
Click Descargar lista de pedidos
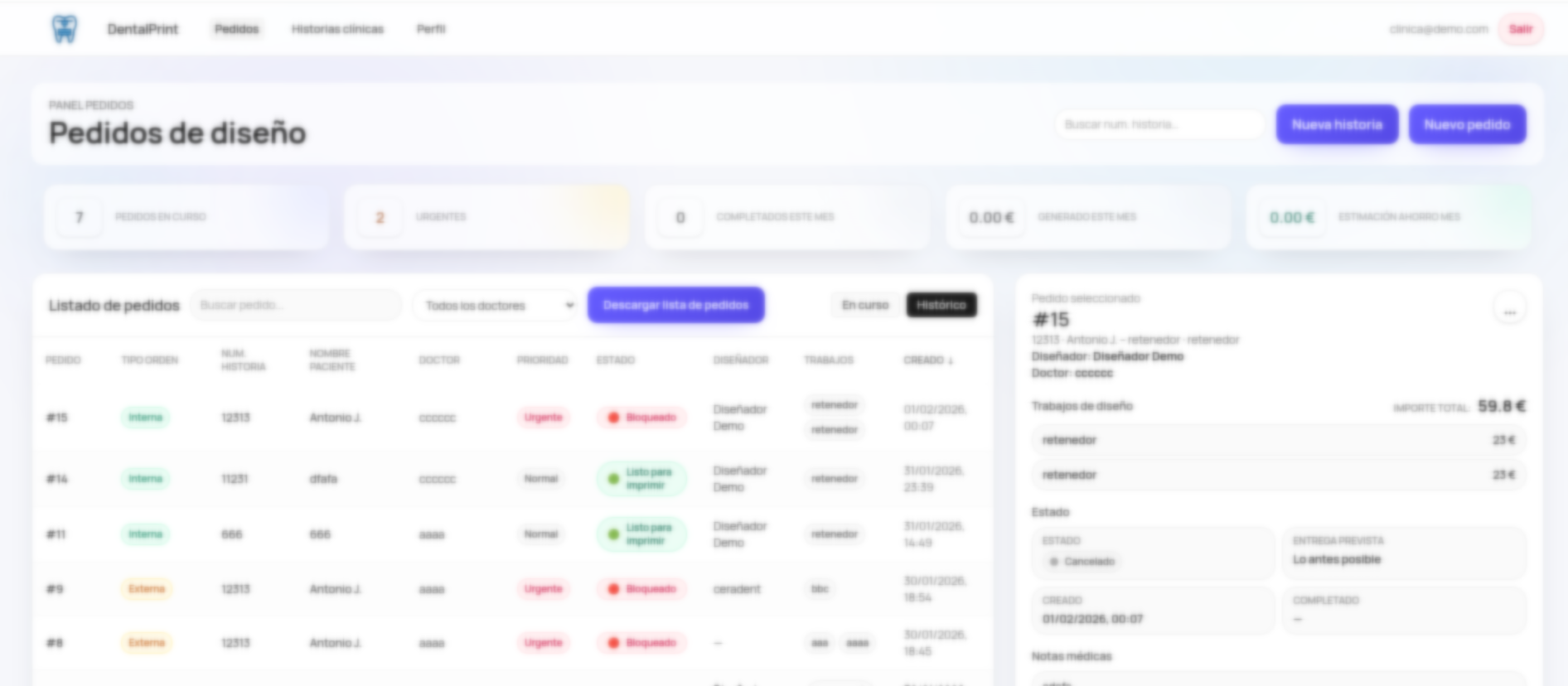click(675, 305)
